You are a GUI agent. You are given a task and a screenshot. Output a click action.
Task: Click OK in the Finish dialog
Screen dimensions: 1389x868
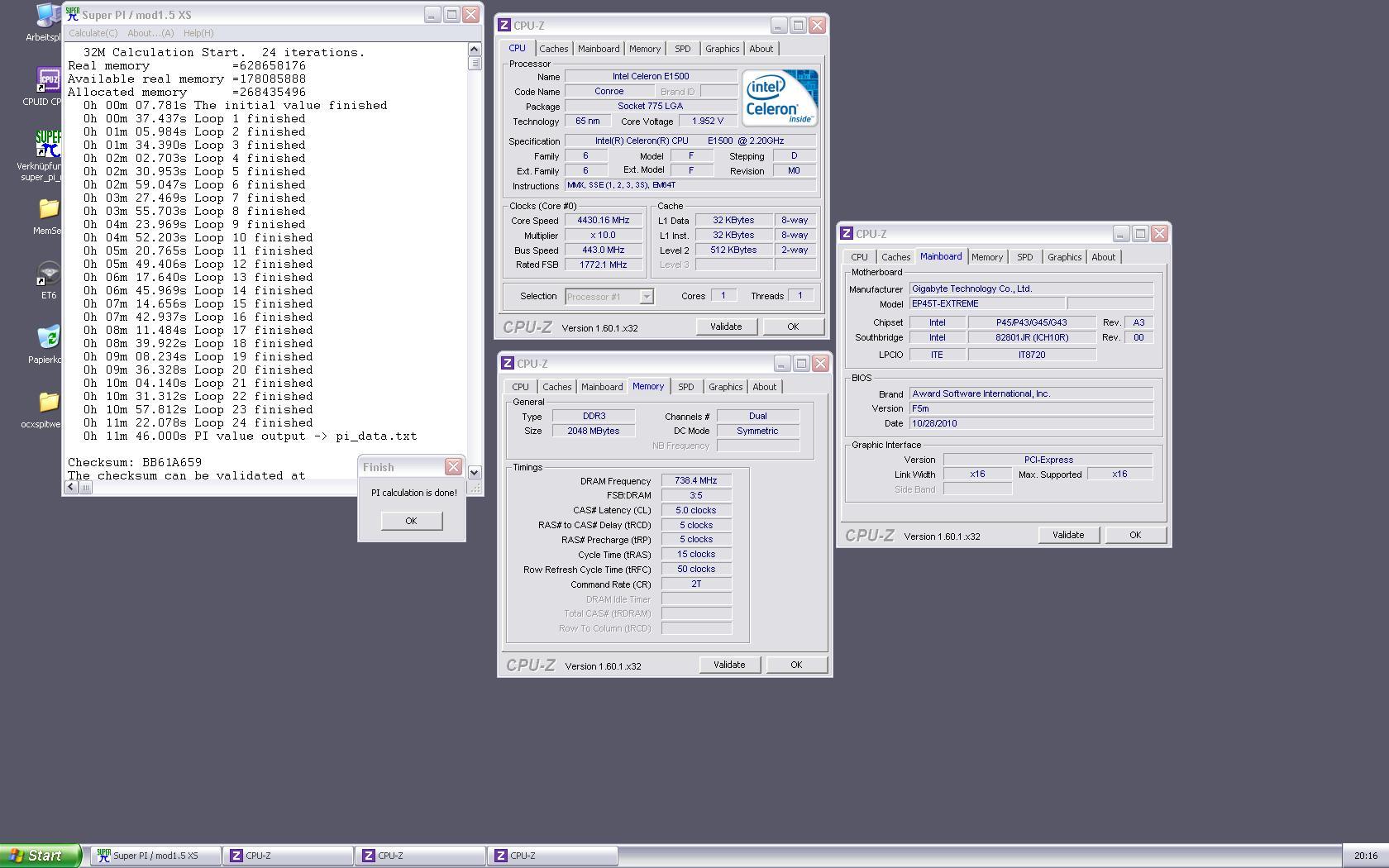click(x=412, y=521)
